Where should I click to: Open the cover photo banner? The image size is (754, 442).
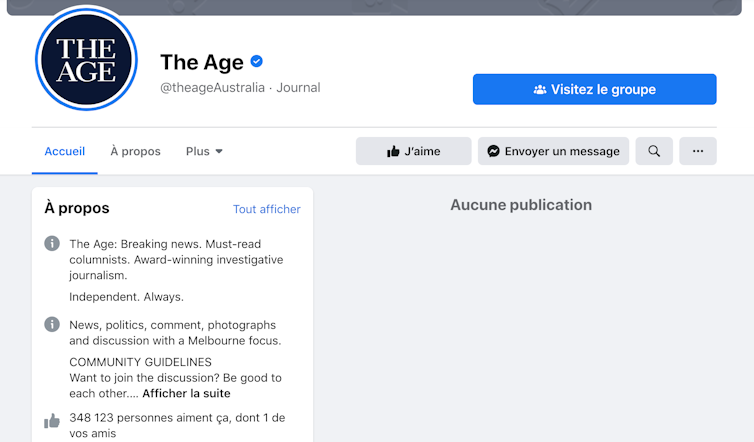[374, 7]
